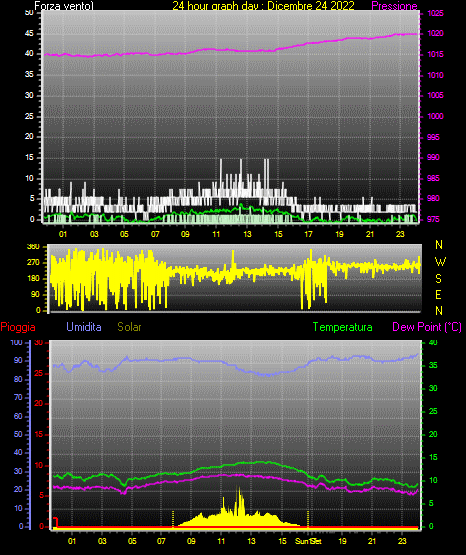Select the '990' pressure axis value
This screenshot has height=555, width=466.
click(433, 158)
